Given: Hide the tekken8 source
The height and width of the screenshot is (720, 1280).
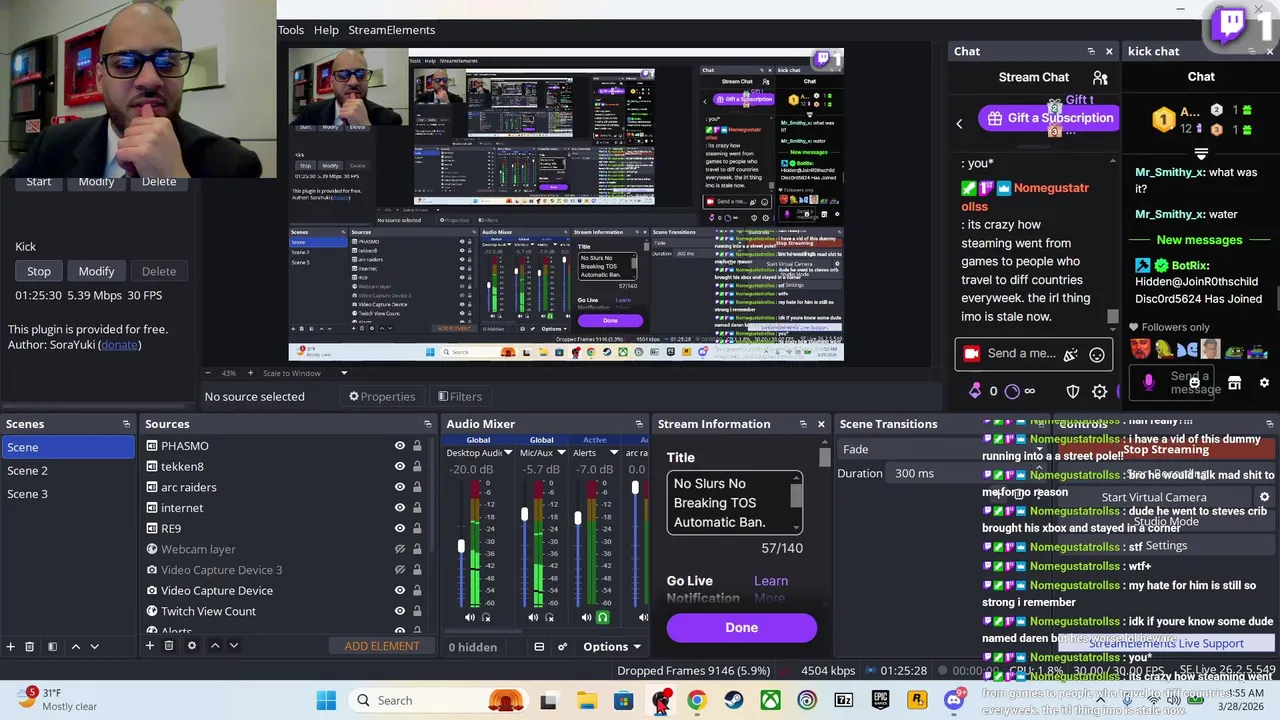Looking at the screenshot, I should point(400,467).
